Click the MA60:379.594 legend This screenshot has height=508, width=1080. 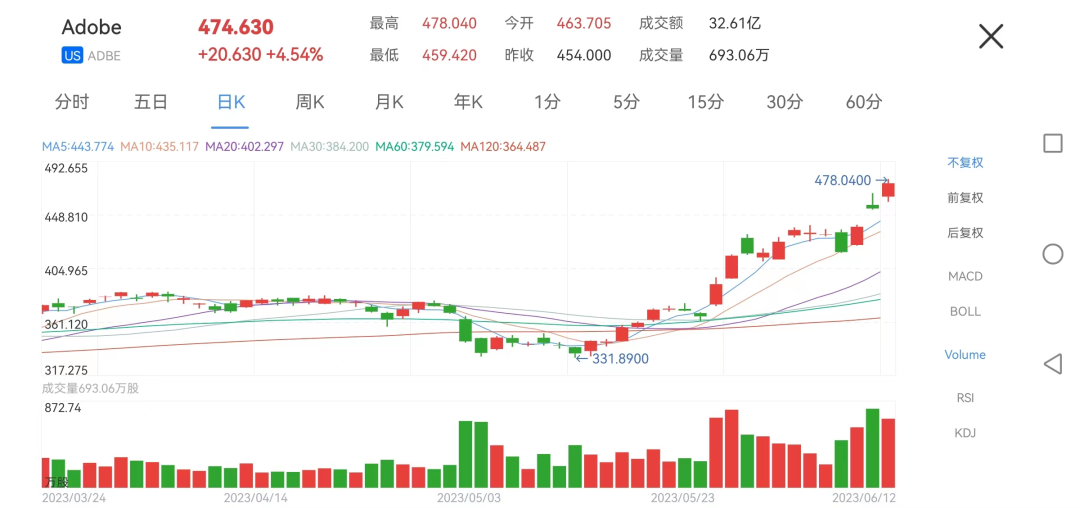[415, 147]
